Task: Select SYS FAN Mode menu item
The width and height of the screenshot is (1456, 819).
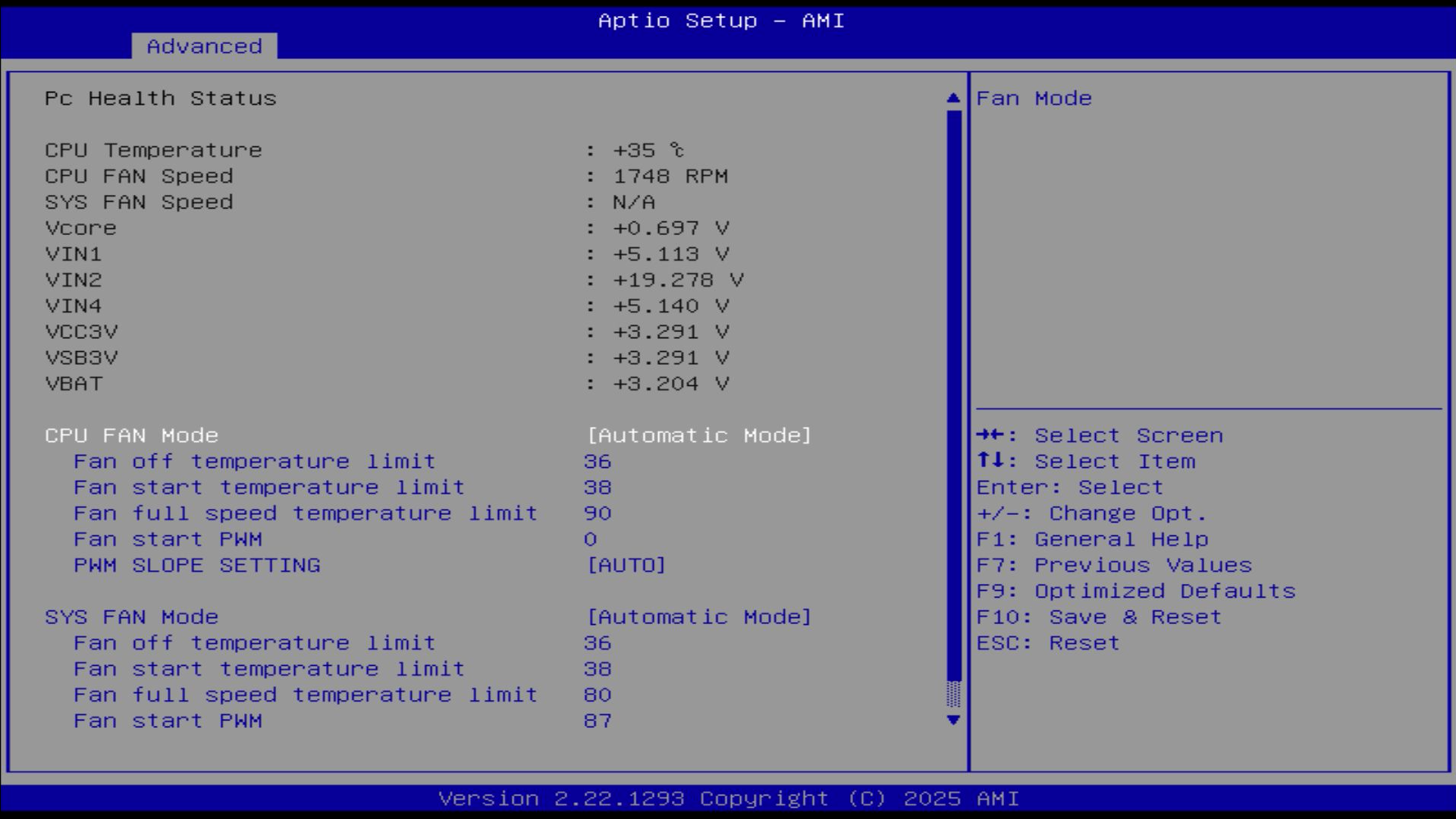Action: [131, 617]
